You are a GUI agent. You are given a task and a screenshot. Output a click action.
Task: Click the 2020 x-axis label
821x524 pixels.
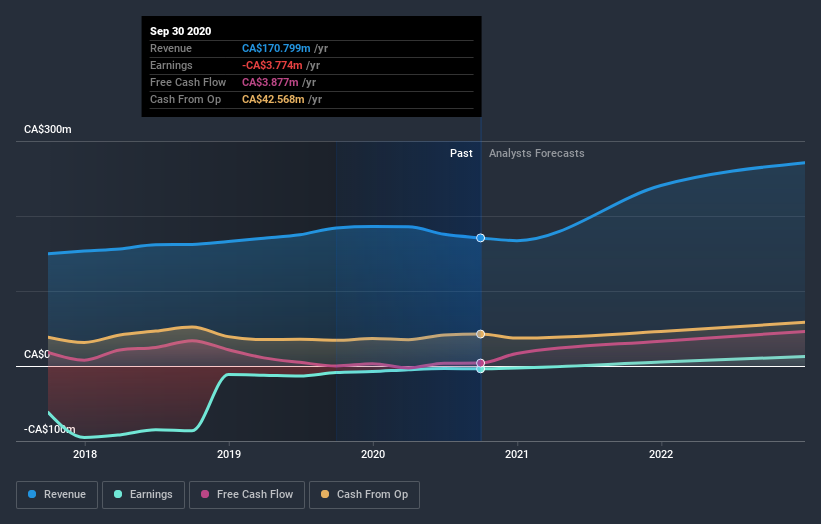tap(373, 454)
